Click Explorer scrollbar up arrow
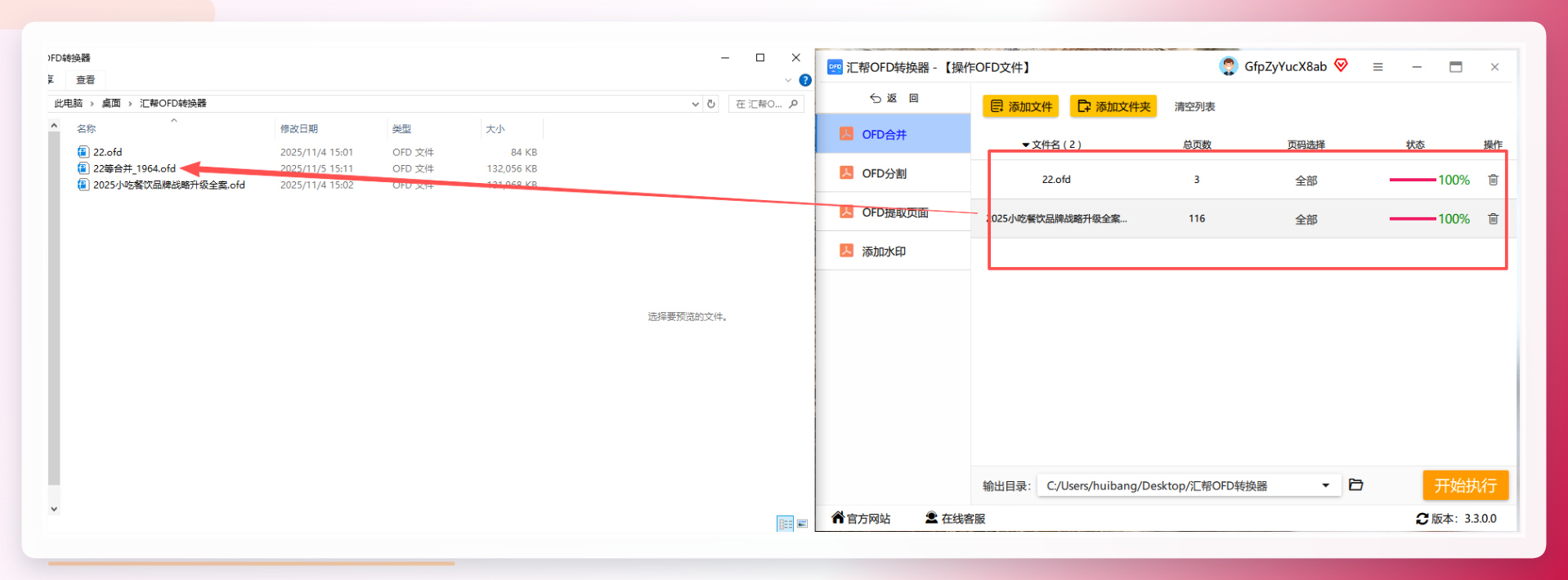This screenshot has width=1568, height=580. tap(54, 125)
